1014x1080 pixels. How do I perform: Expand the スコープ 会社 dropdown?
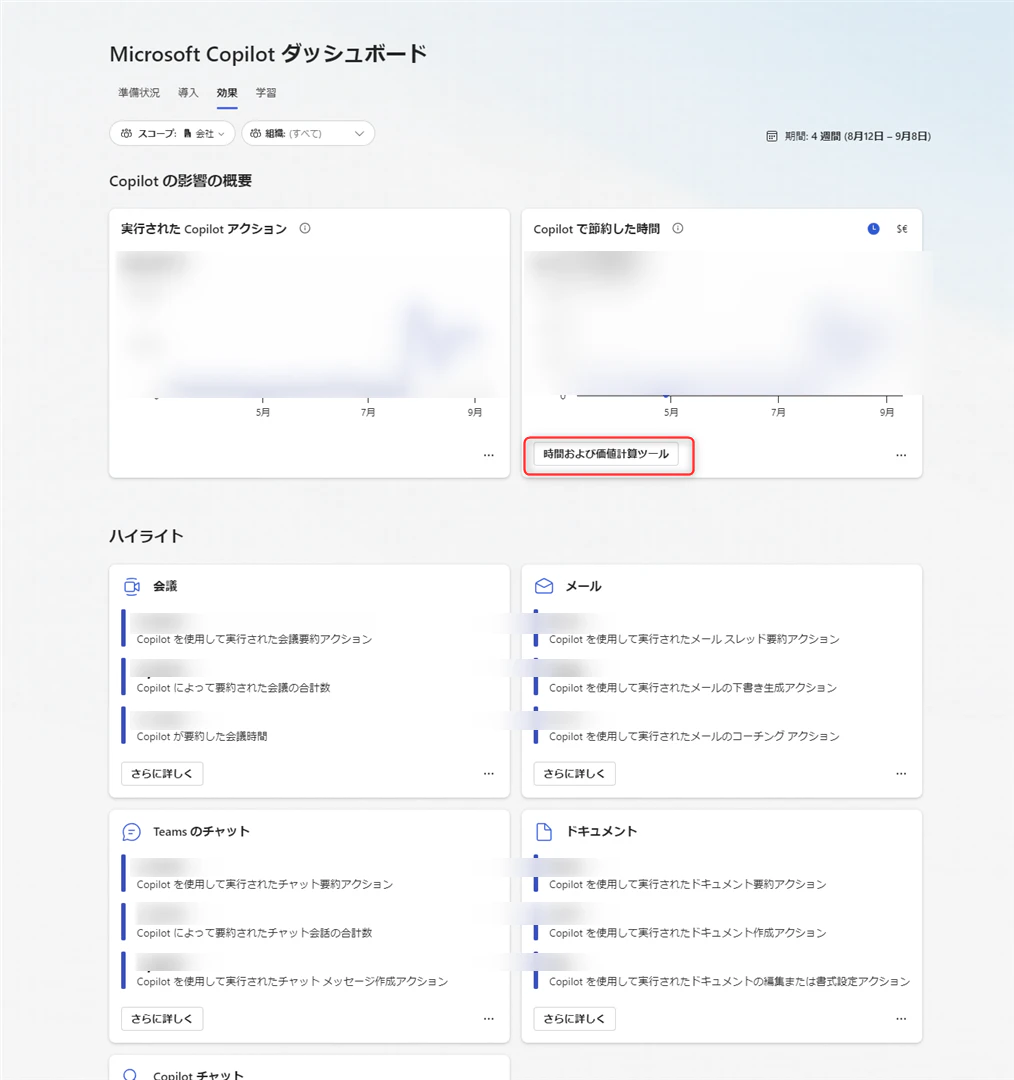point(172,134)
